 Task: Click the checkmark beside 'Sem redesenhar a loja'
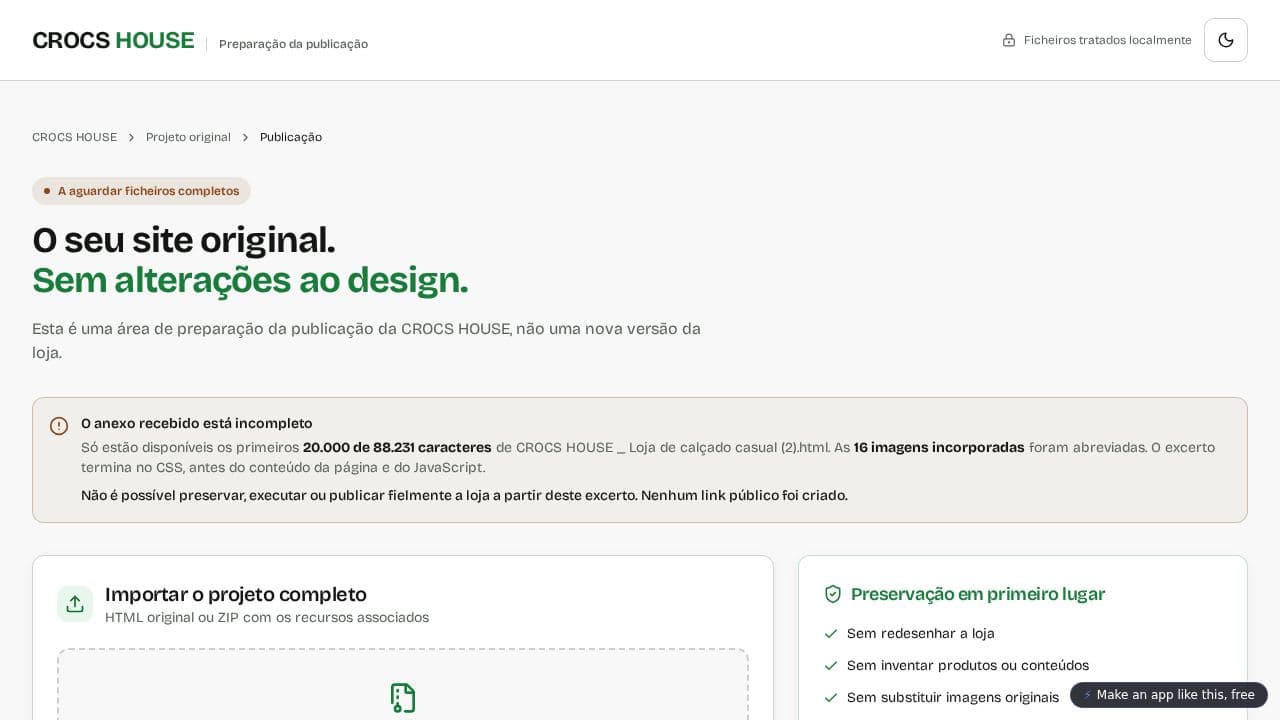click(831, 633)
